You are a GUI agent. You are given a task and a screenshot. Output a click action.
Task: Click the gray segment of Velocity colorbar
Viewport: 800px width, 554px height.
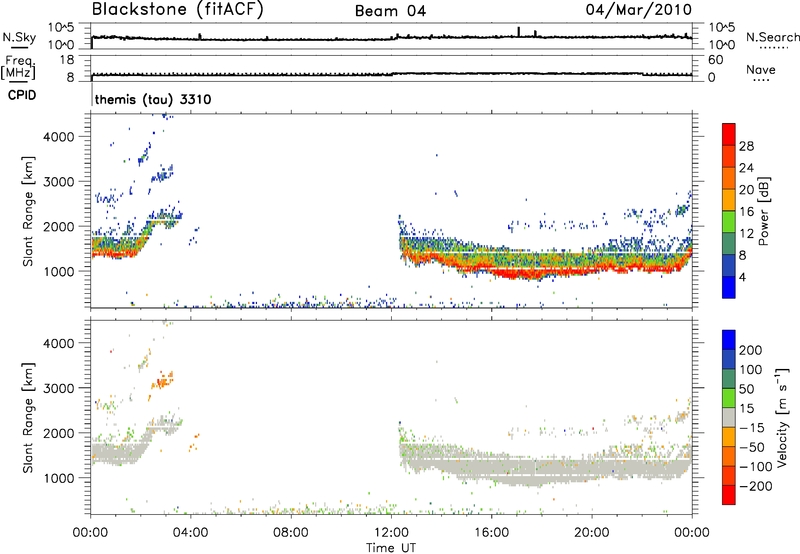729,417
